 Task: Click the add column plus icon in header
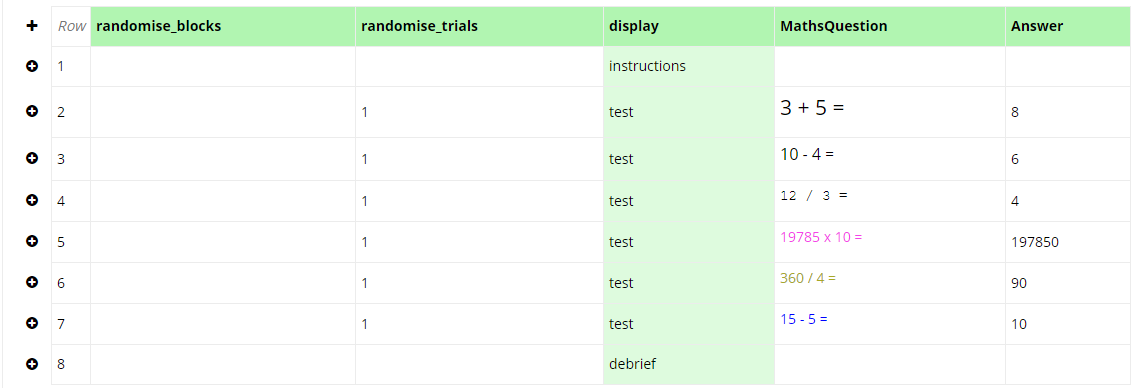tap(32, 26)
